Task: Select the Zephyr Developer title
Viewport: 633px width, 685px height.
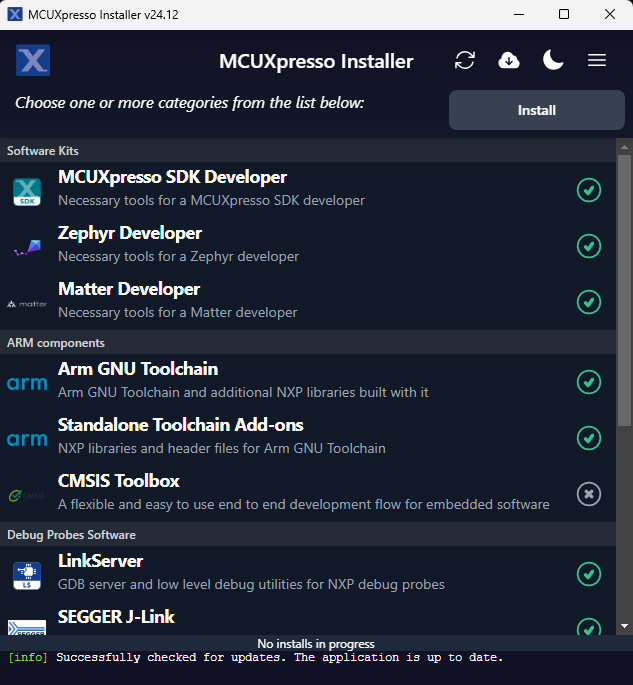Action: (x=130, y=233)
